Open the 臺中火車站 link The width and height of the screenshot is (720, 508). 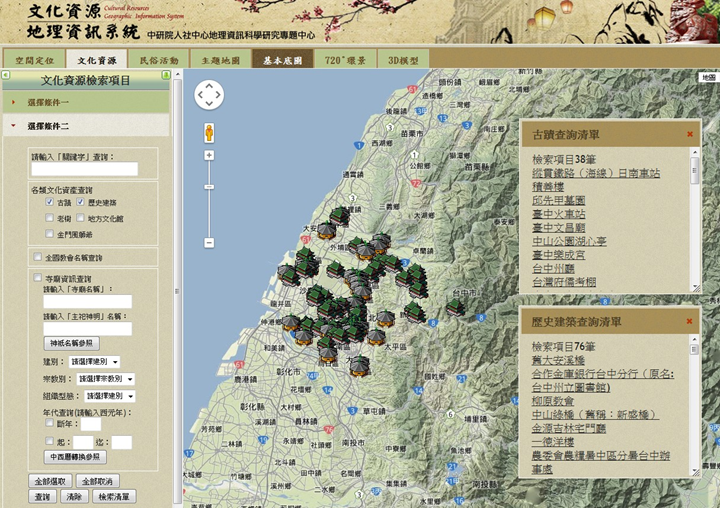point(559,214)
